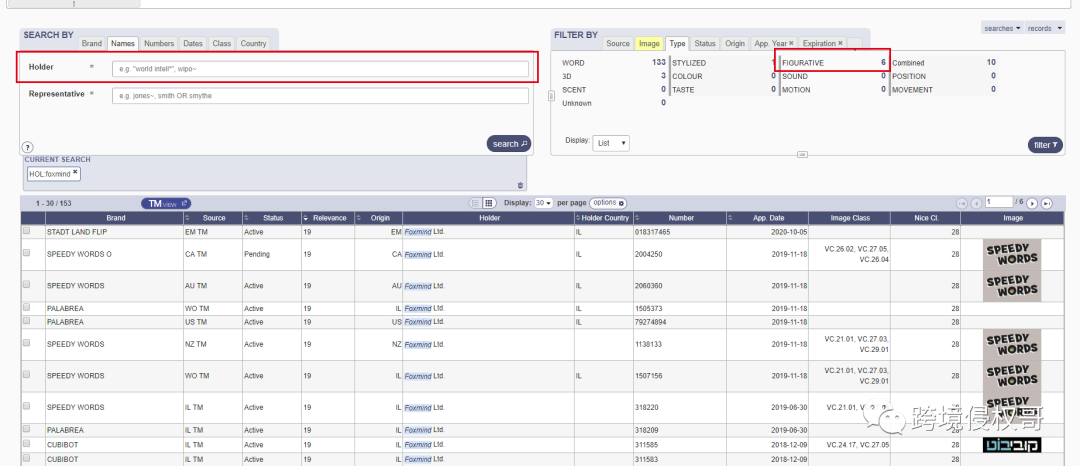Go to next results page
Screen dimensions: 1080x466
click(x=1032, y=203)
